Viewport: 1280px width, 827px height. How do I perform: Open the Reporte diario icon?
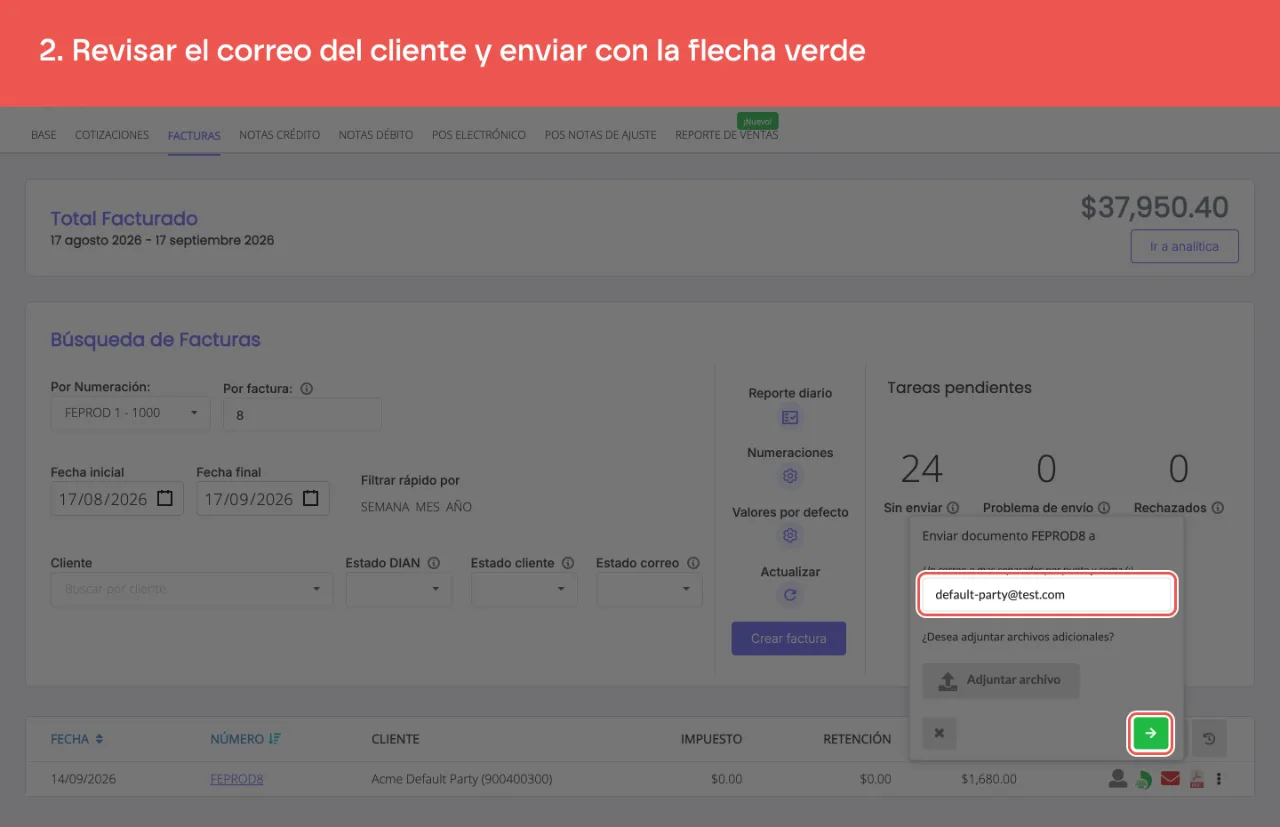pos(790,417)
